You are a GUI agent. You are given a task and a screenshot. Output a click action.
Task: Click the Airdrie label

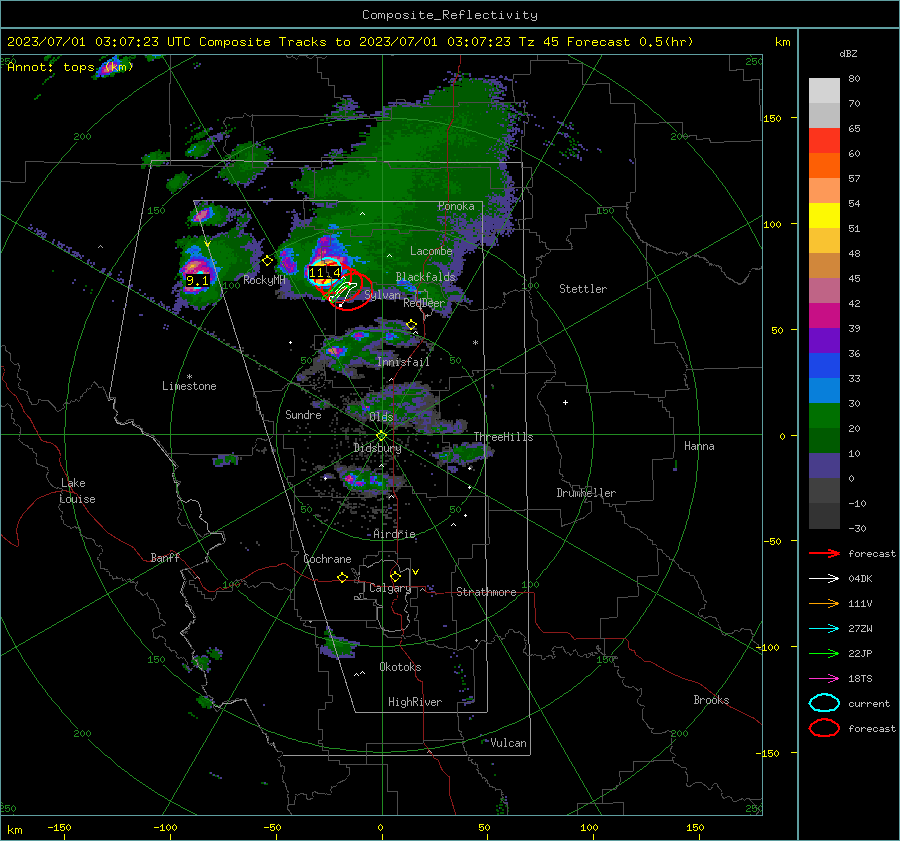tap(394, 534)
